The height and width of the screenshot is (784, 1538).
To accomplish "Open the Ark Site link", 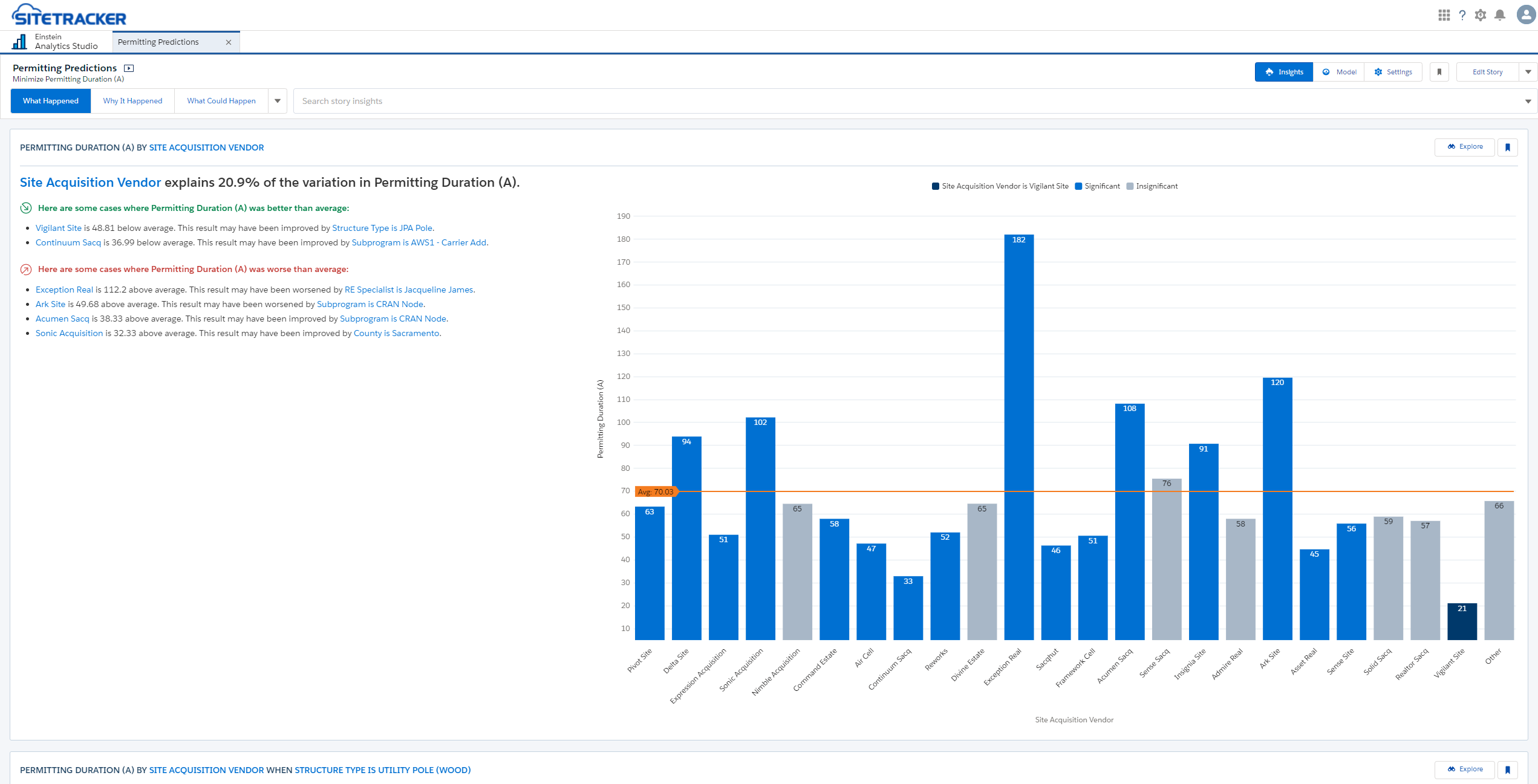I will point(50,304).
